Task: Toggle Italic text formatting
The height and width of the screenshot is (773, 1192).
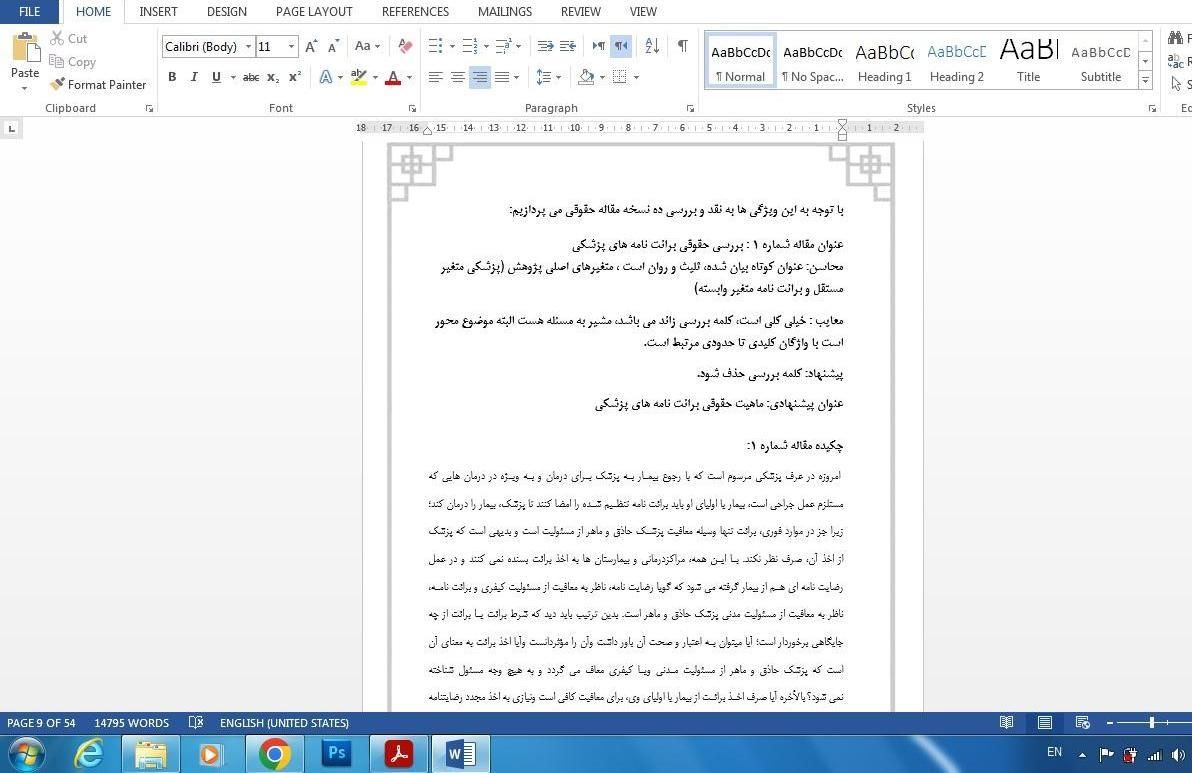Action: click(194, 77)
